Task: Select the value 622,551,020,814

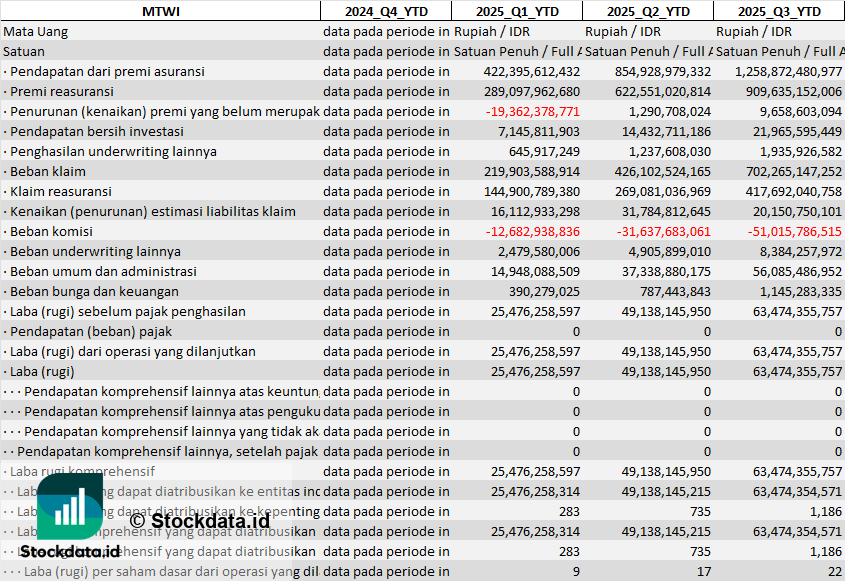Action: pos(663,92)
